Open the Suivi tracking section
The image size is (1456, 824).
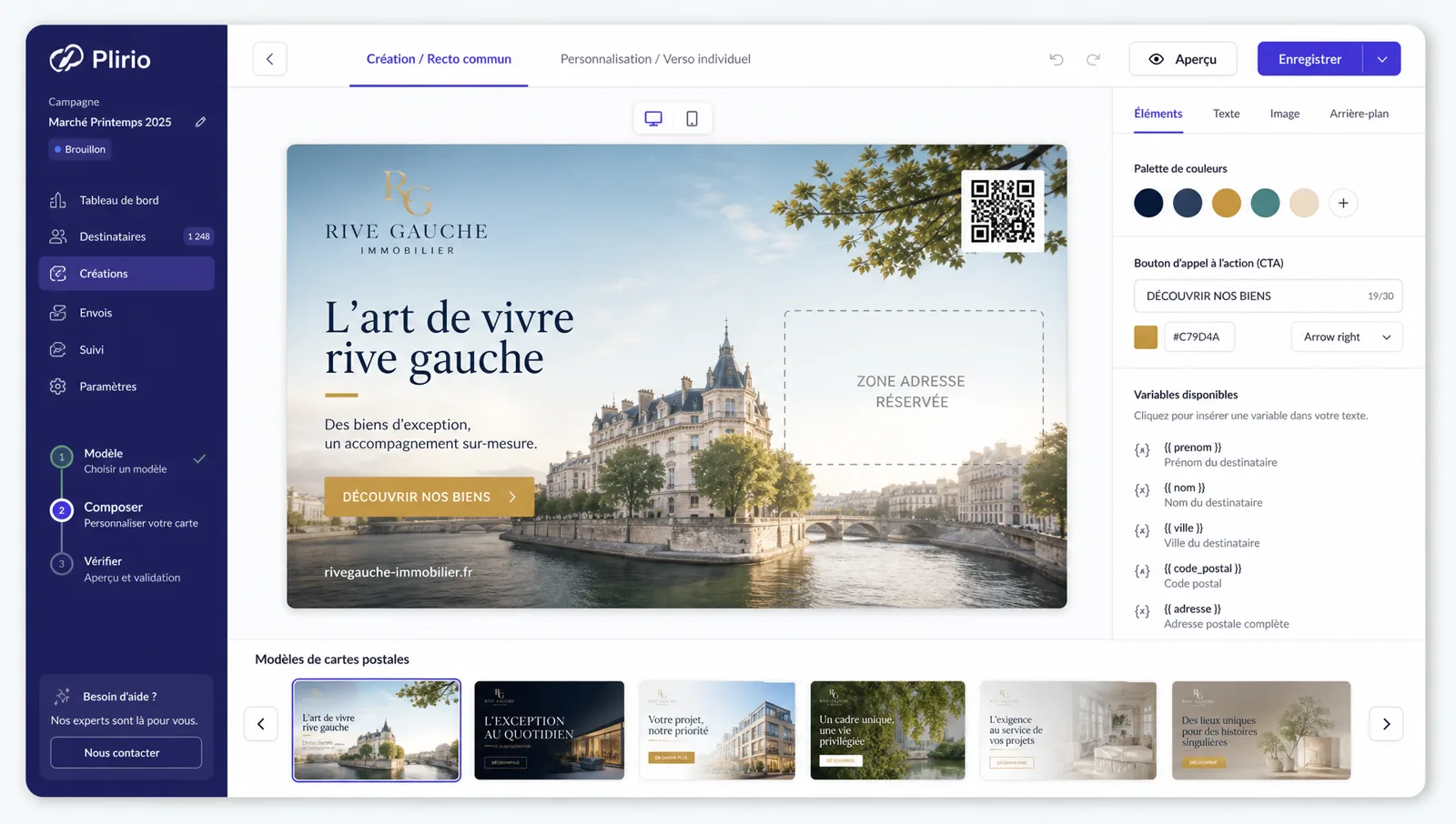click(x=126, y=349)
